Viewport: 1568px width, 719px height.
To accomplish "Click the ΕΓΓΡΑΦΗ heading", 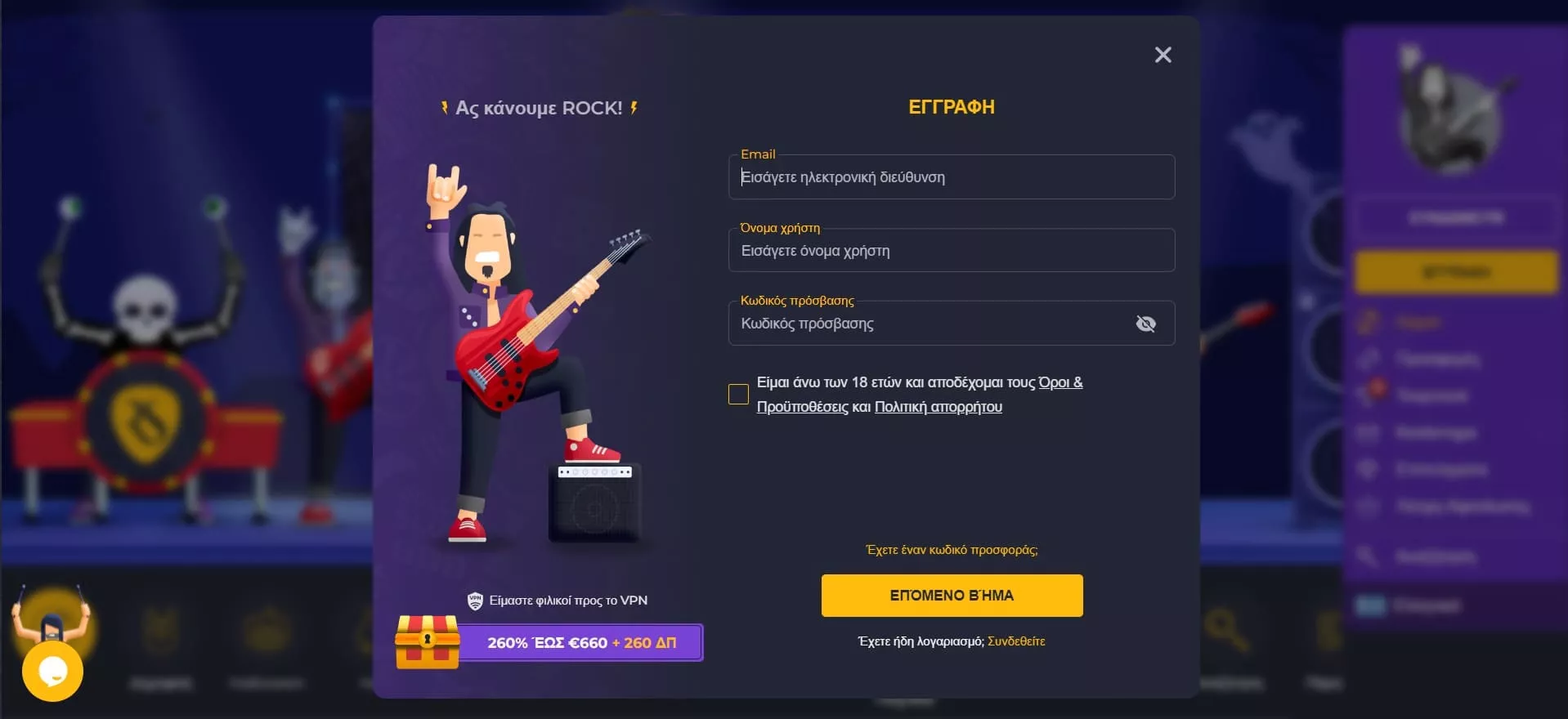I will pyautogui.click(x=952, y=107).
